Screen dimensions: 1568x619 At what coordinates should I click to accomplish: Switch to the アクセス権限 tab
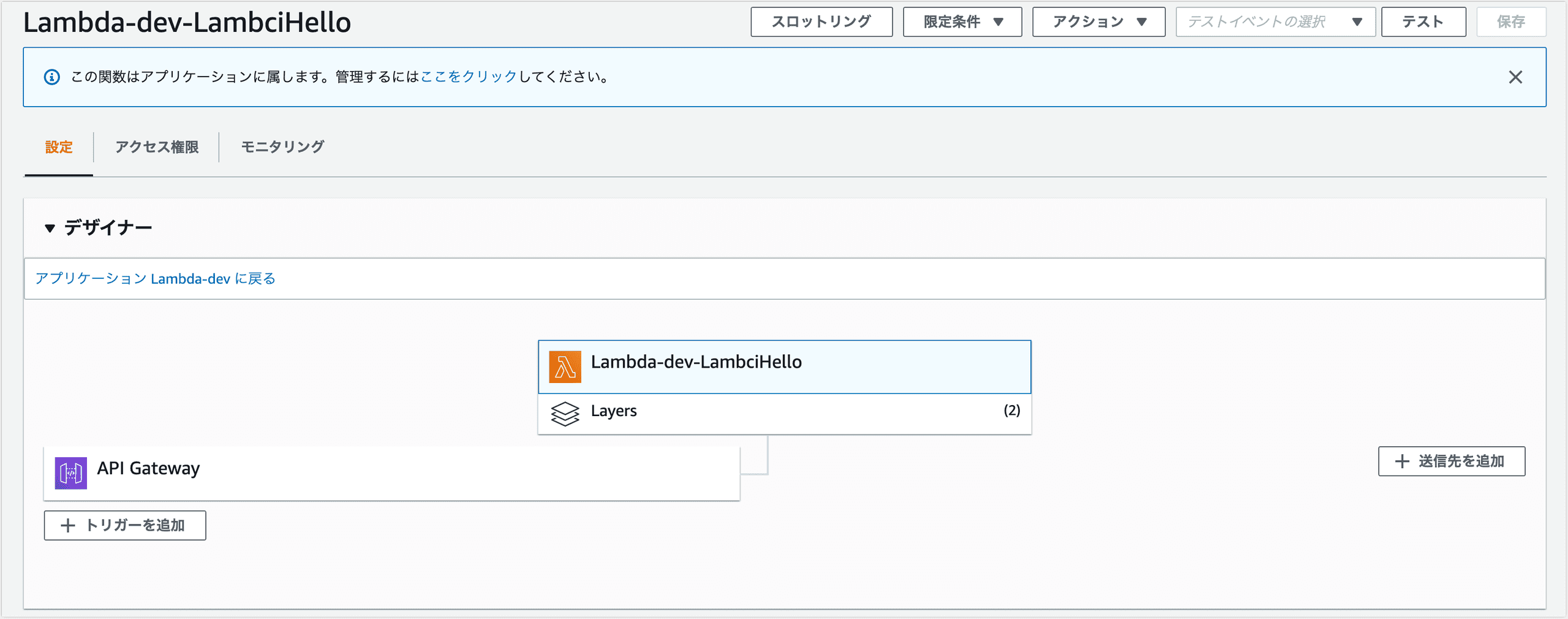pyautogui.click(x=157, y=147)
